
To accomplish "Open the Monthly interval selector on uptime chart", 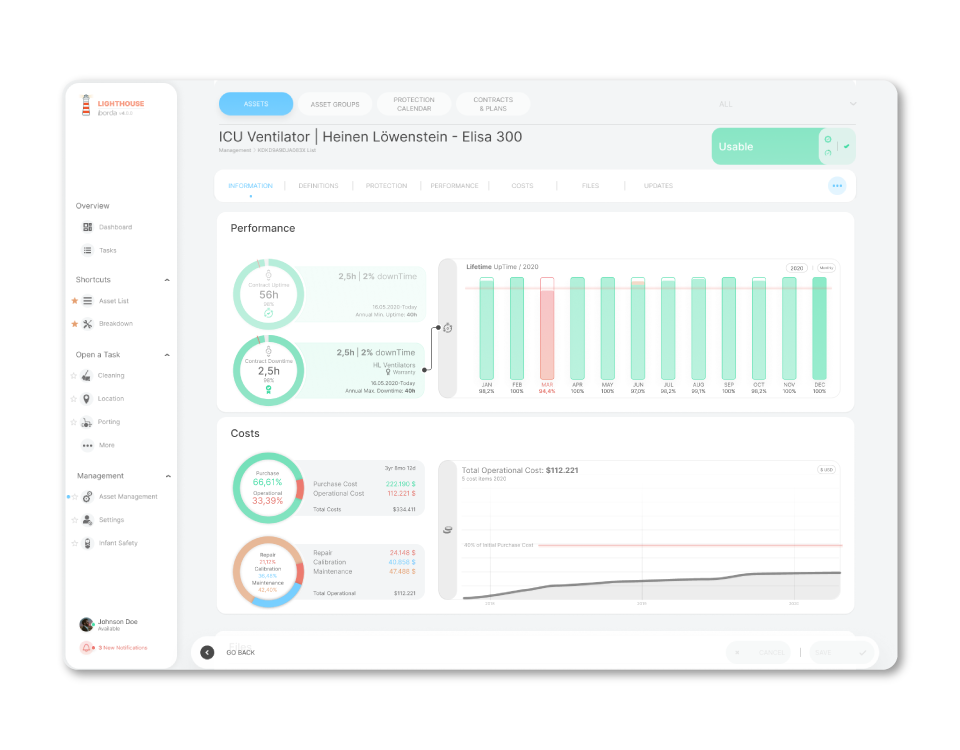I will pyautogui.click(x=827, y=268).
